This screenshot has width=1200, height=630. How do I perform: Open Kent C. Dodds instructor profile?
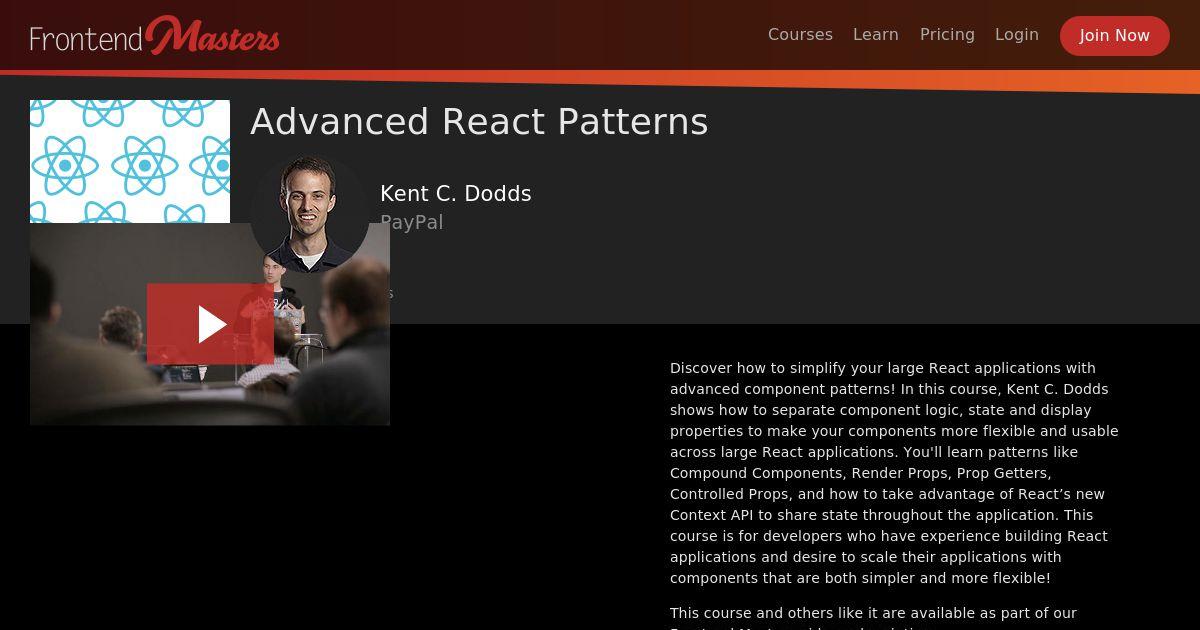(456, 194)
